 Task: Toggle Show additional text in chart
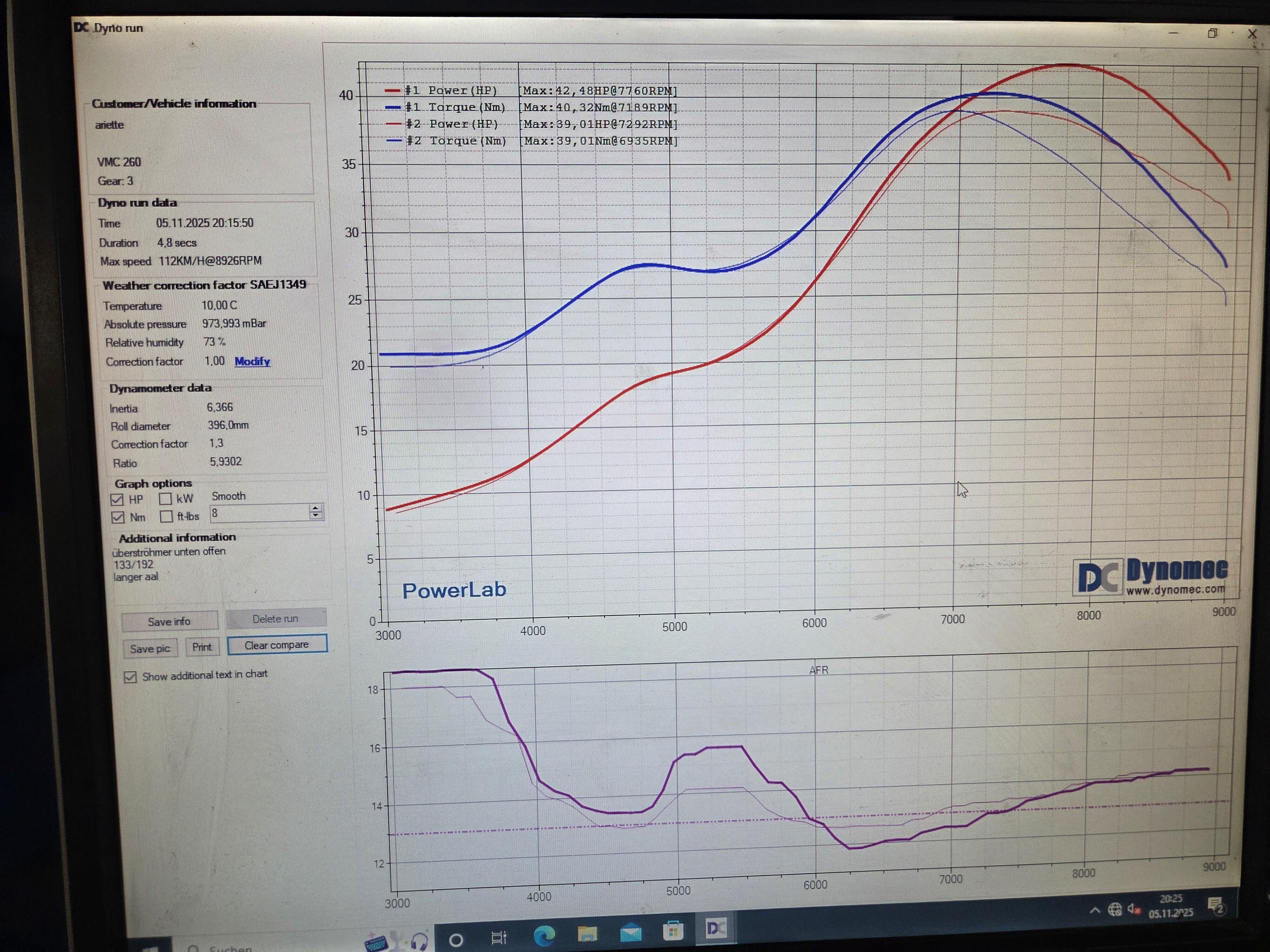(130, 677)
